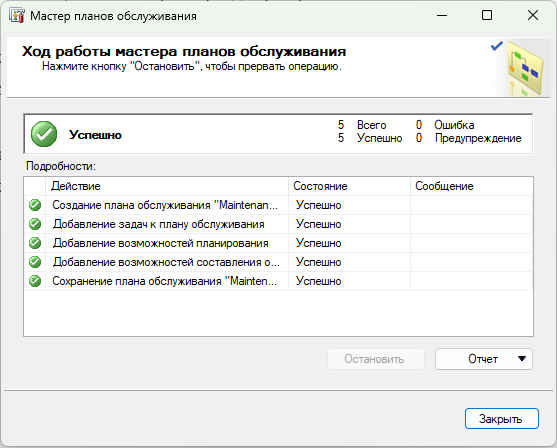Click the green check icon beside 'Добавление задач к плану'
557x448 pixels.
tap(35, 224)
